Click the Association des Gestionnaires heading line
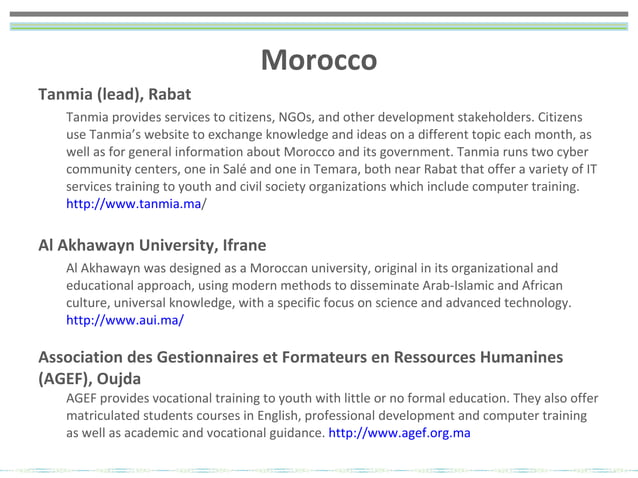The width and height of the screenshot is (638, 478). [x=301, y=357]
